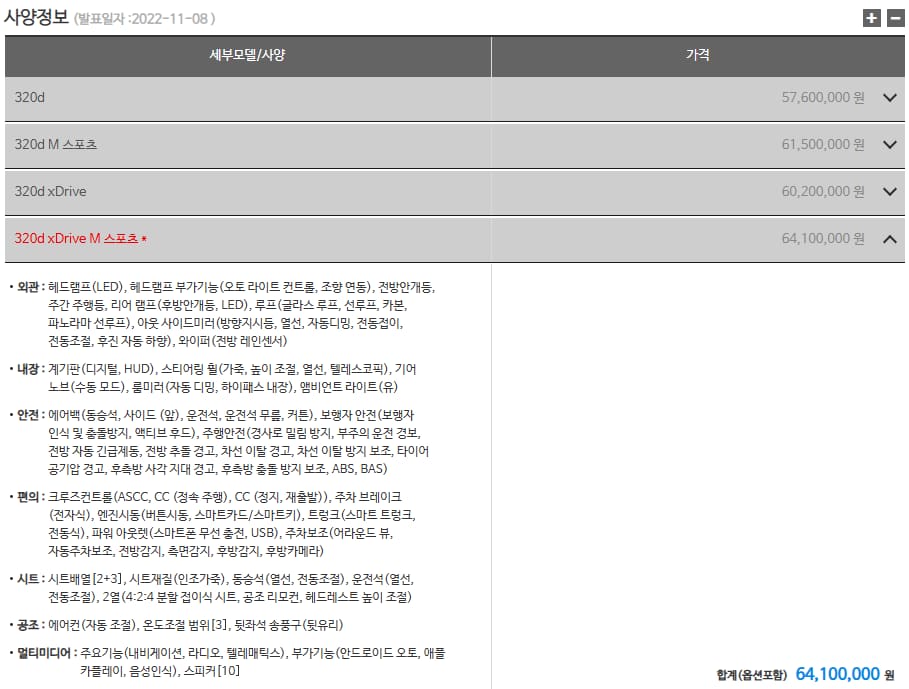Expand the 320d M 스포츠 chevron
Image resolution: width=909 pixels, height=689 pixels.
889,144
